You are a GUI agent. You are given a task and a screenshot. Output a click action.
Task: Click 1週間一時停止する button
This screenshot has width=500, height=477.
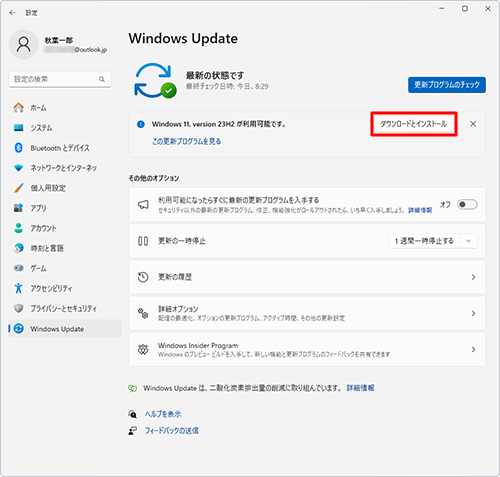point(424,241)
